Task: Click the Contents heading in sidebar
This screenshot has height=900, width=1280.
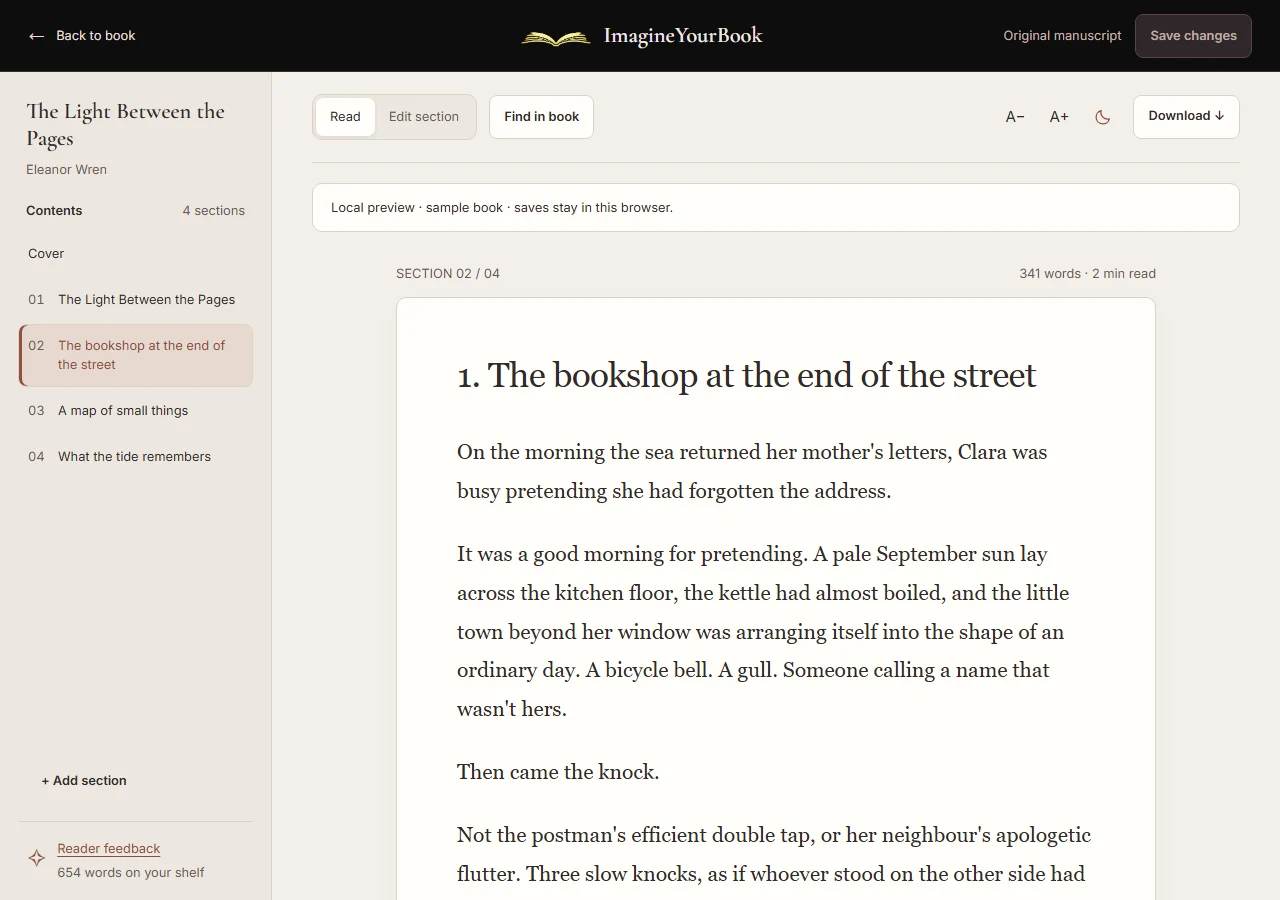Action: (x=54, y=211)
